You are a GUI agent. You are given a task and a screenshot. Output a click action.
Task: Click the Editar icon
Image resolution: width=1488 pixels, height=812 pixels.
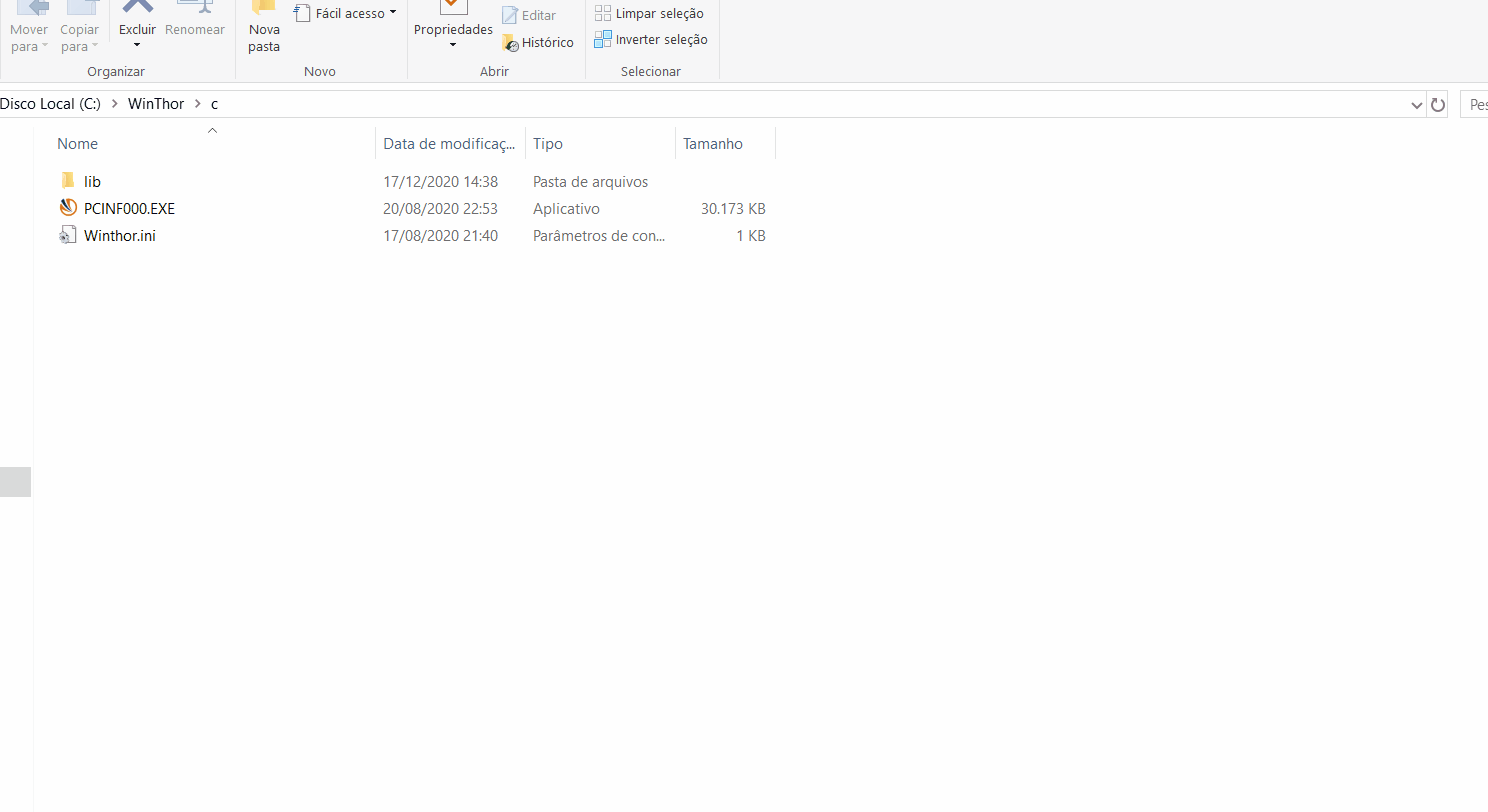[x=510, y=15]
